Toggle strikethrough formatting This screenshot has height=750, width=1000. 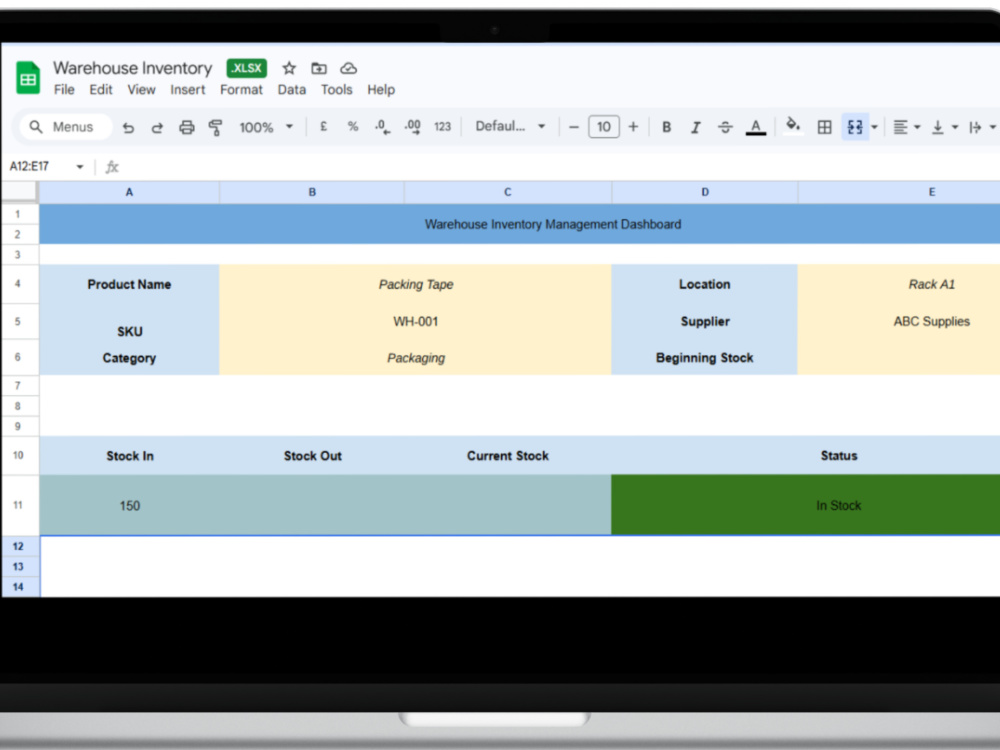[725, 127]
